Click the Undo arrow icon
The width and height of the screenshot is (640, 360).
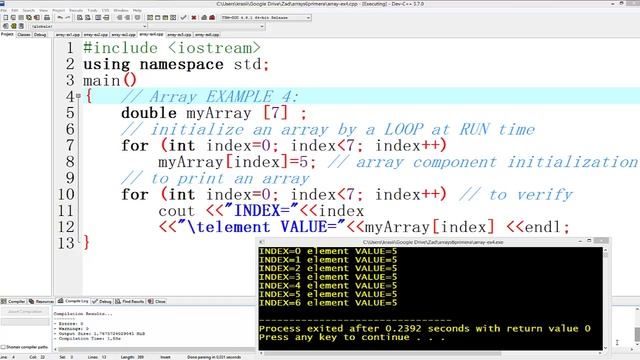(60, 18)
